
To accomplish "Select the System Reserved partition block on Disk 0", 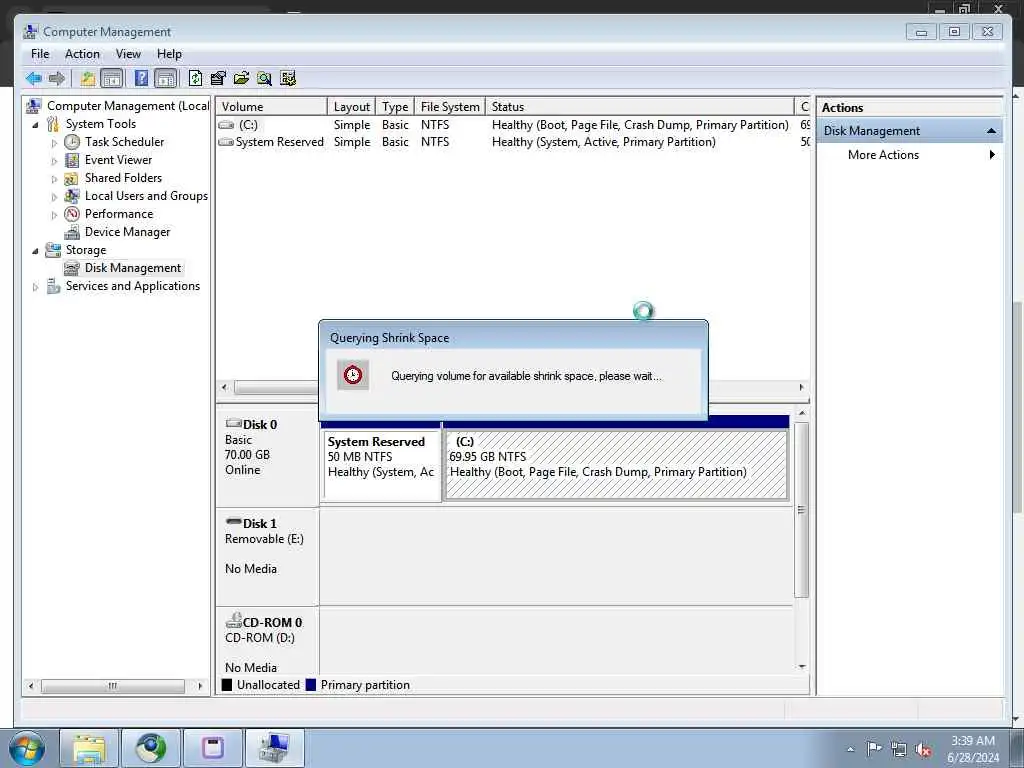I will point(381,466).
